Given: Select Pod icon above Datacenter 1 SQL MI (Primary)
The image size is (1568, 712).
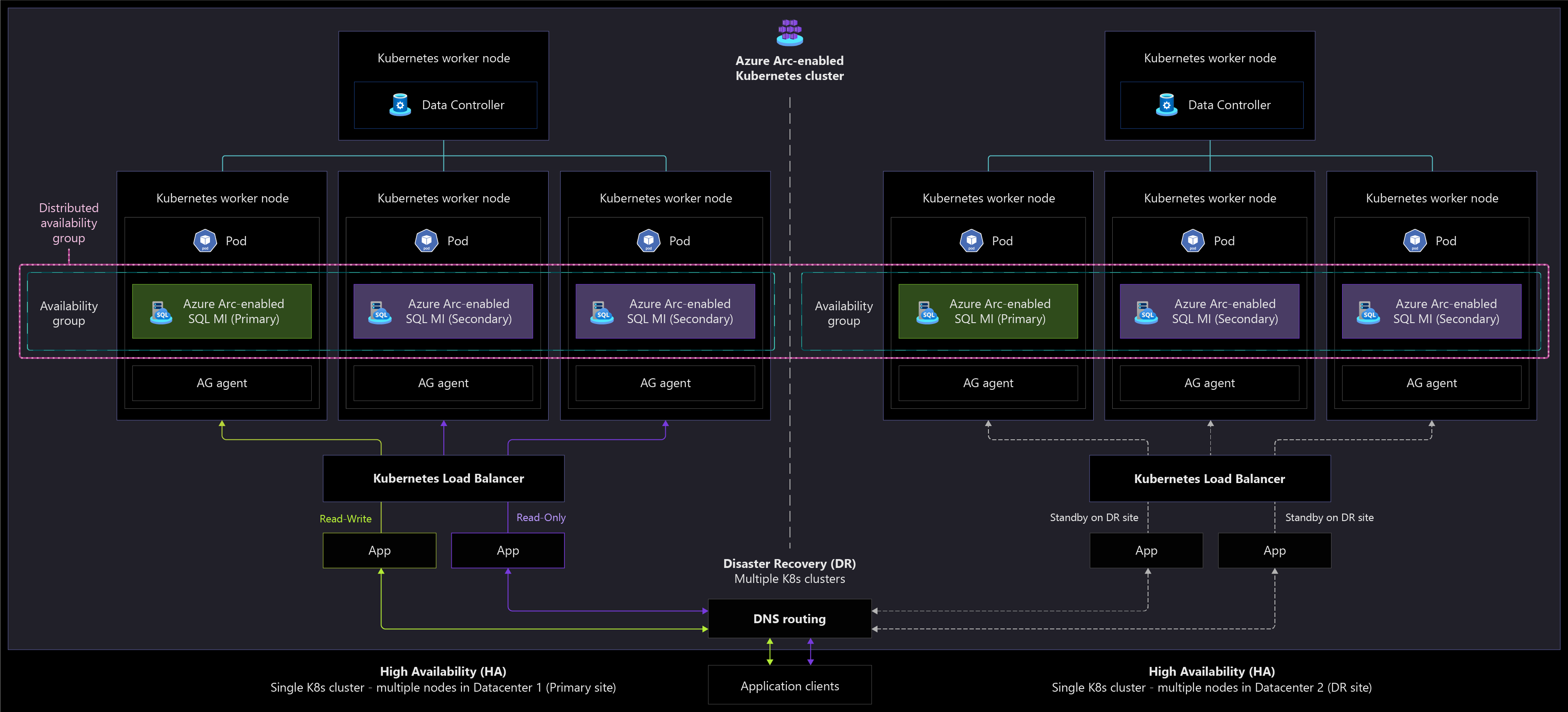Looking at the screenshot, I should [x=205, y=241].
